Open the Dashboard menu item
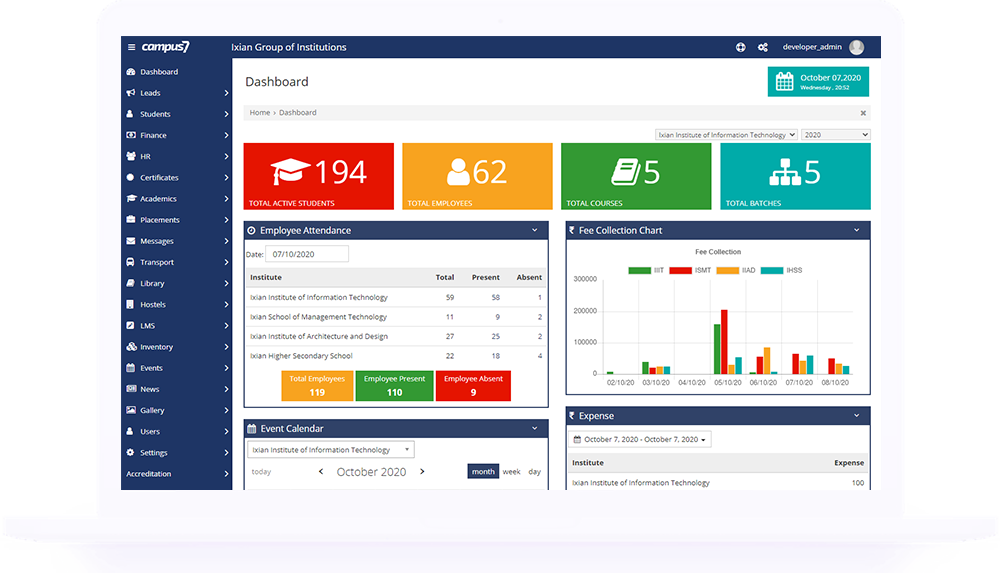The width and height of the screenshot is (1000, 573). pyautogui.click(x=176, y=72)
